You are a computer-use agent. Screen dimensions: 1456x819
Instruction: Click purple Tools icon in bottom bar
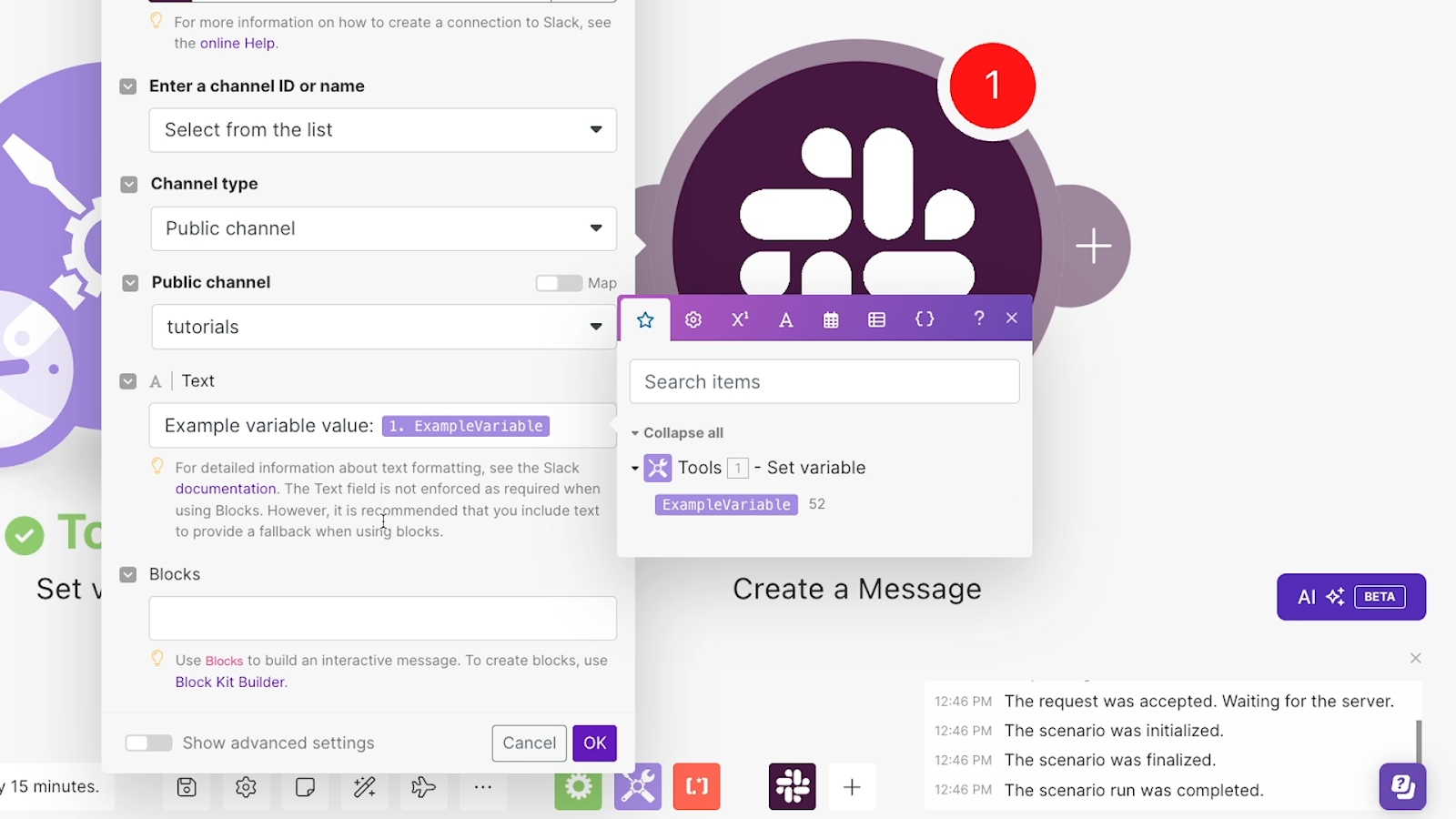[x=638, y=786]
